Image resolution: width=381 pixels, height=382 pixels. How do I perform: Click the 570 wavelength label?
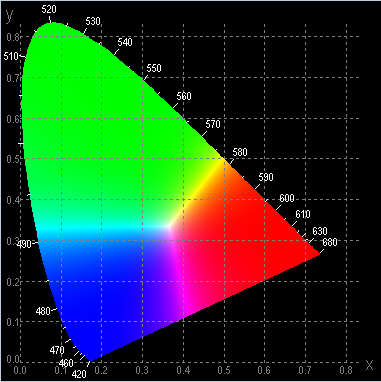213,124
